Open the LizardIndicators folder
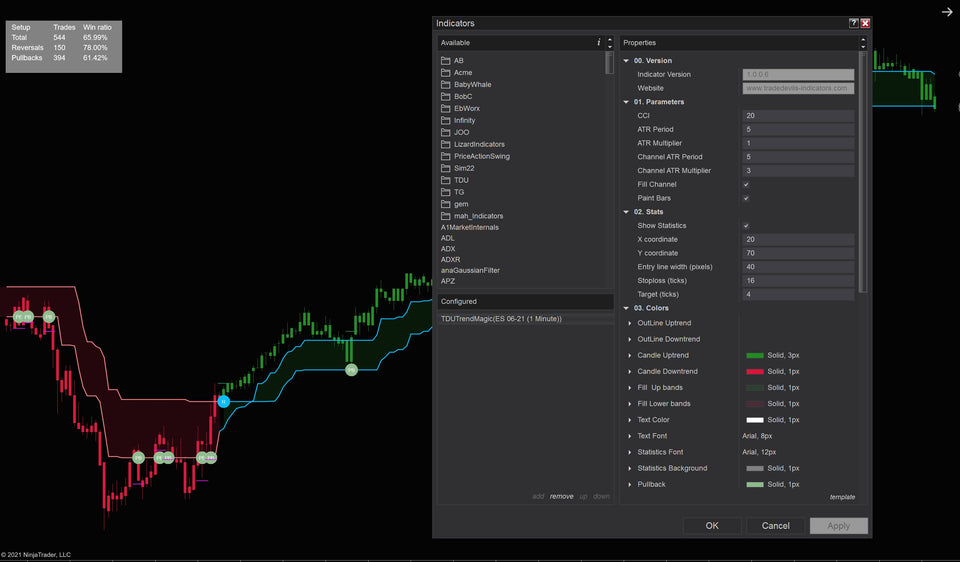960x562 pixels. click(x=478, y=144)
